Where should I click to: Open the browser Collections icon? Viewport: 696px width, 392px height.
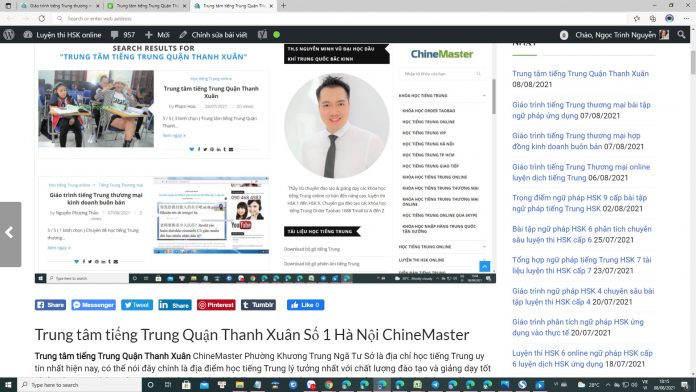coord(652,18)
